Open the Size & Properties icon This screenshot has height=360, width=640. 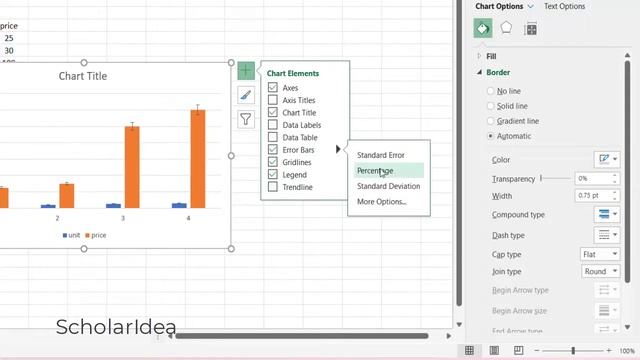(x=531, y=29)
